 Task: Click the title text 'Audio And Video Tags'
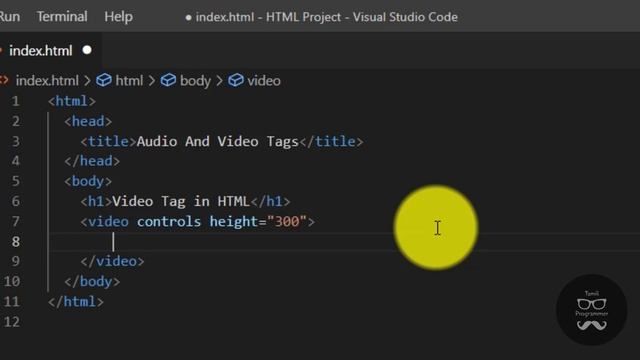[218, 141]
